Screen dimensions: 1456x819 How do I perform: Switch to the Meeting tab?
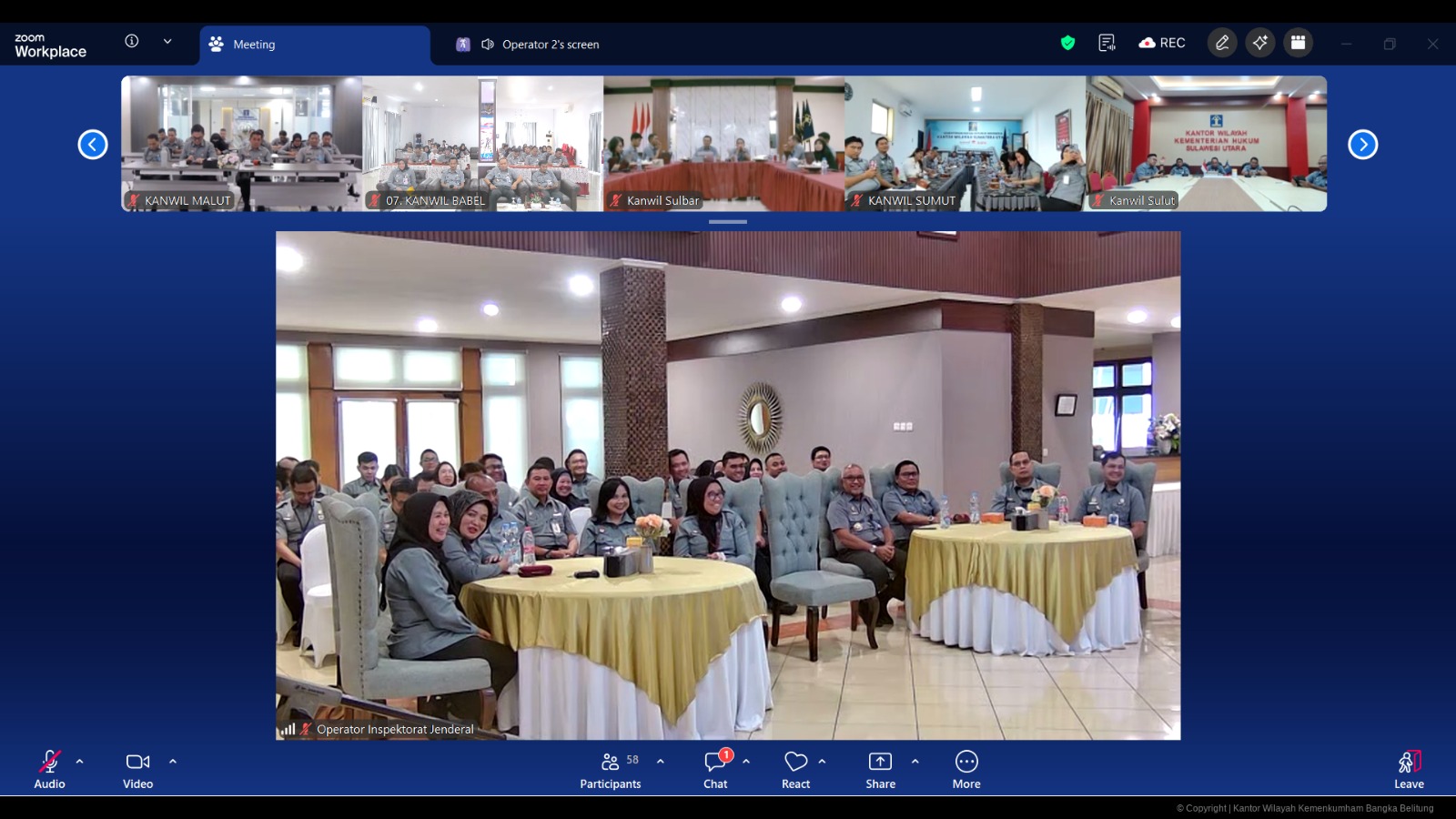click(x=315, y=45)
